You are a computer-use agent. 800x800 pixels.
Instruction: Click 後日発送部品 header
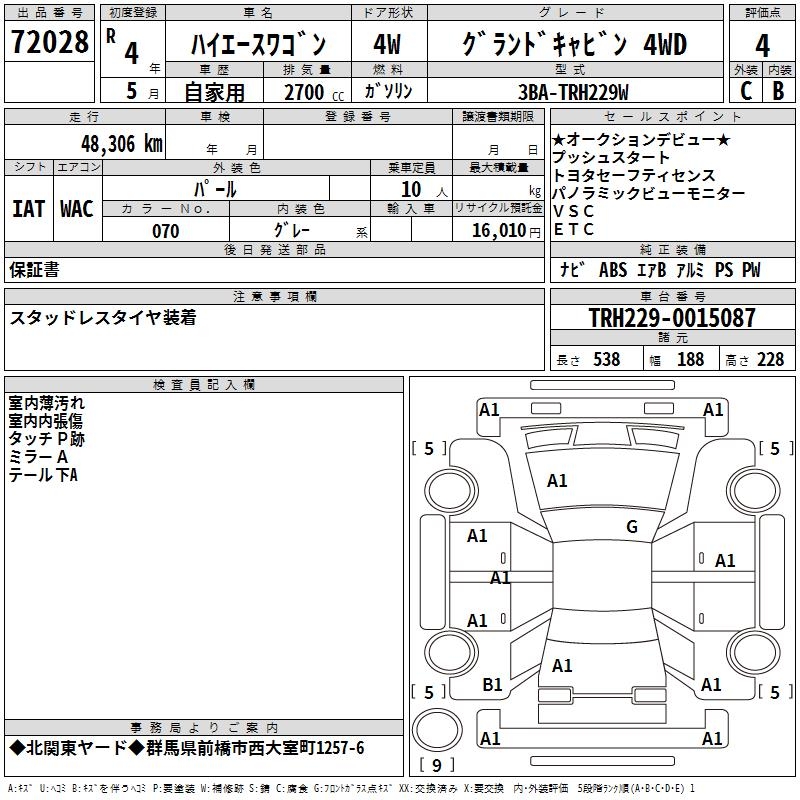(x=274, y=249)
